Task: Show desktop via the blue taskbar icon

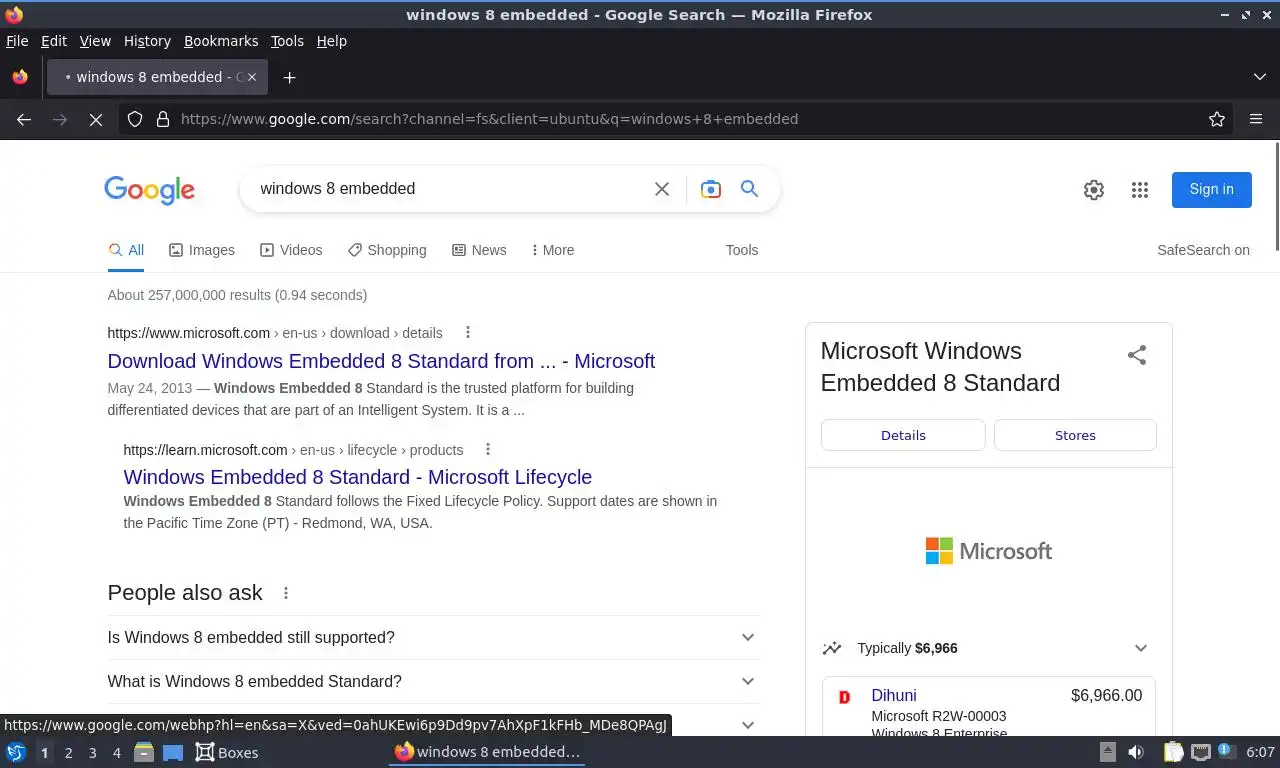Action: point(172,752)
